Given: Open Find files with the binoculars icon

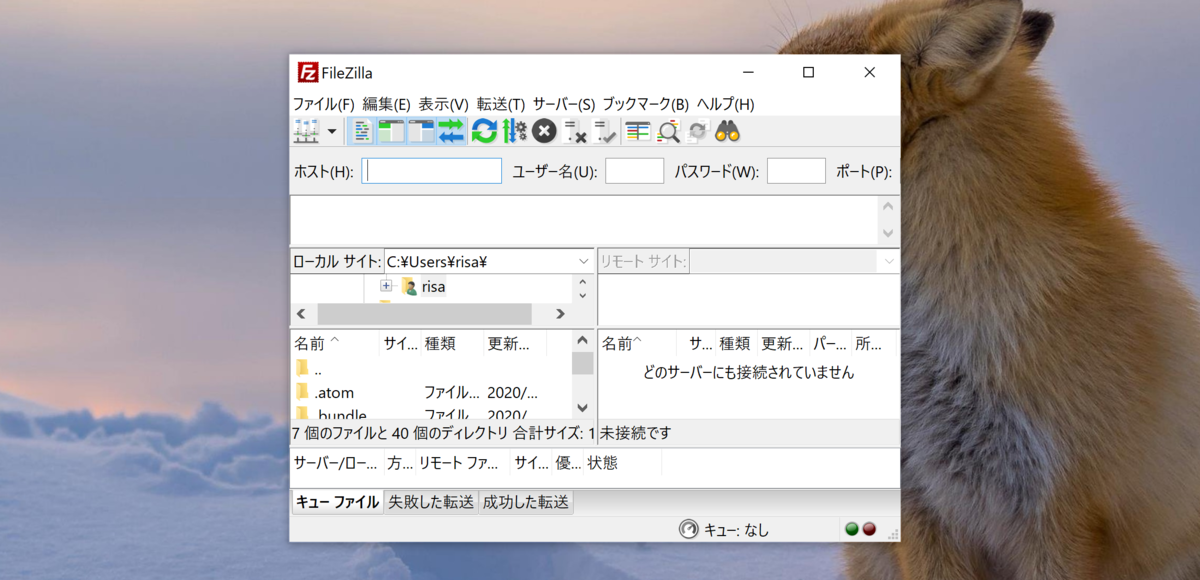Looking at the screenshot, I should click(729, 131).
